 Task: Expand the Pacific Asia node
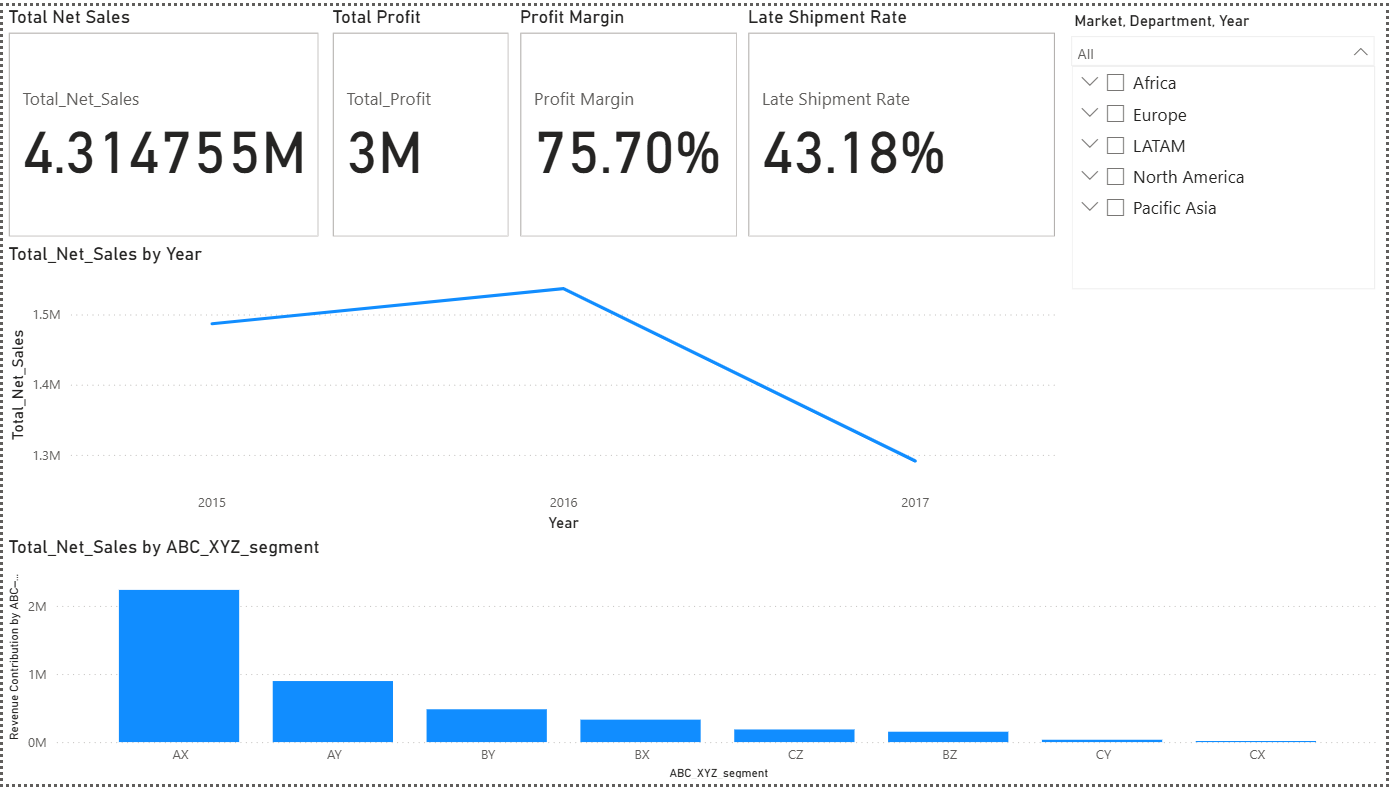coord(1090,207)
